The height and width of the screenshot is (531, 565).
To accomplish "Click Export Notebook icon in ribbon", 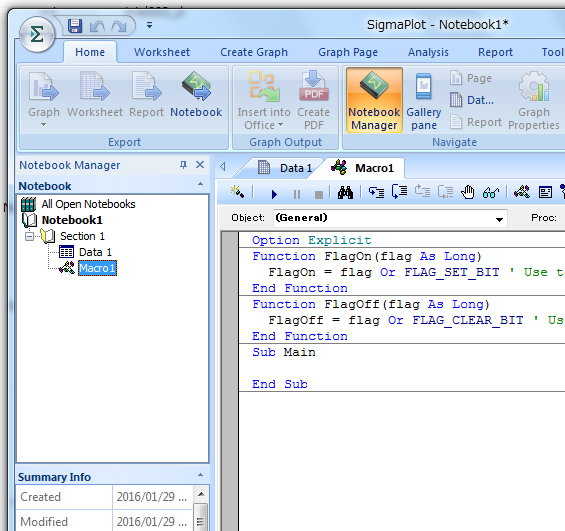I will click(196, 95).
